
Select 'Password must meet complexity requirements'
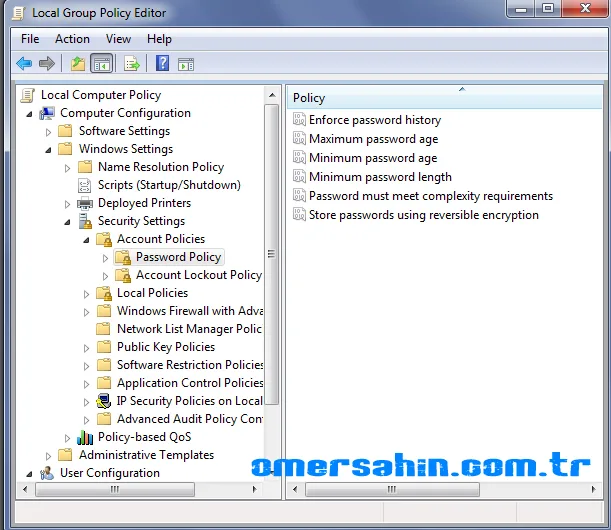pos(431,196)
